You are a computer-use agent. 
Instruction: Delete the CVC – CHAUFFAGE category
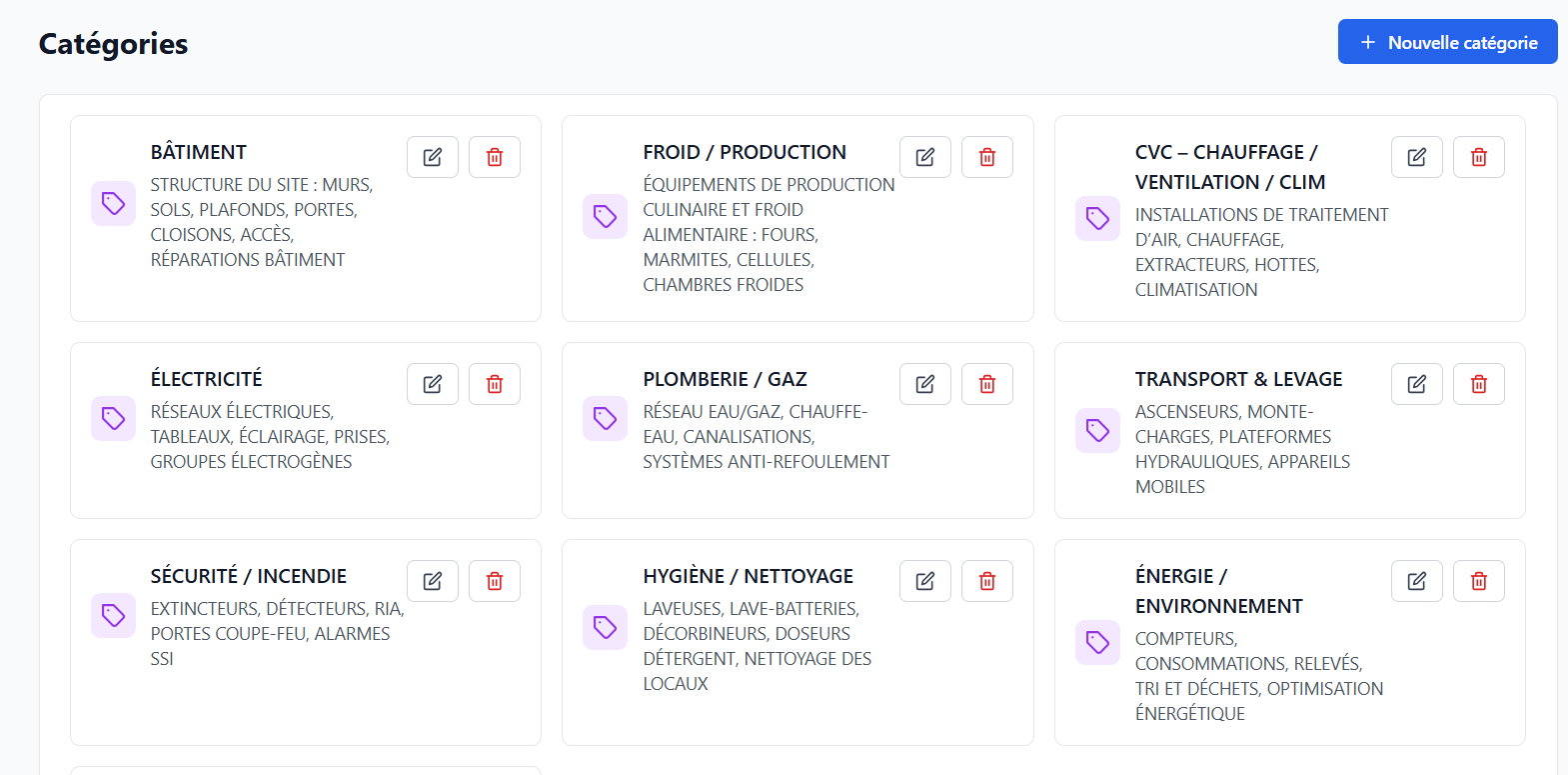1479,157
